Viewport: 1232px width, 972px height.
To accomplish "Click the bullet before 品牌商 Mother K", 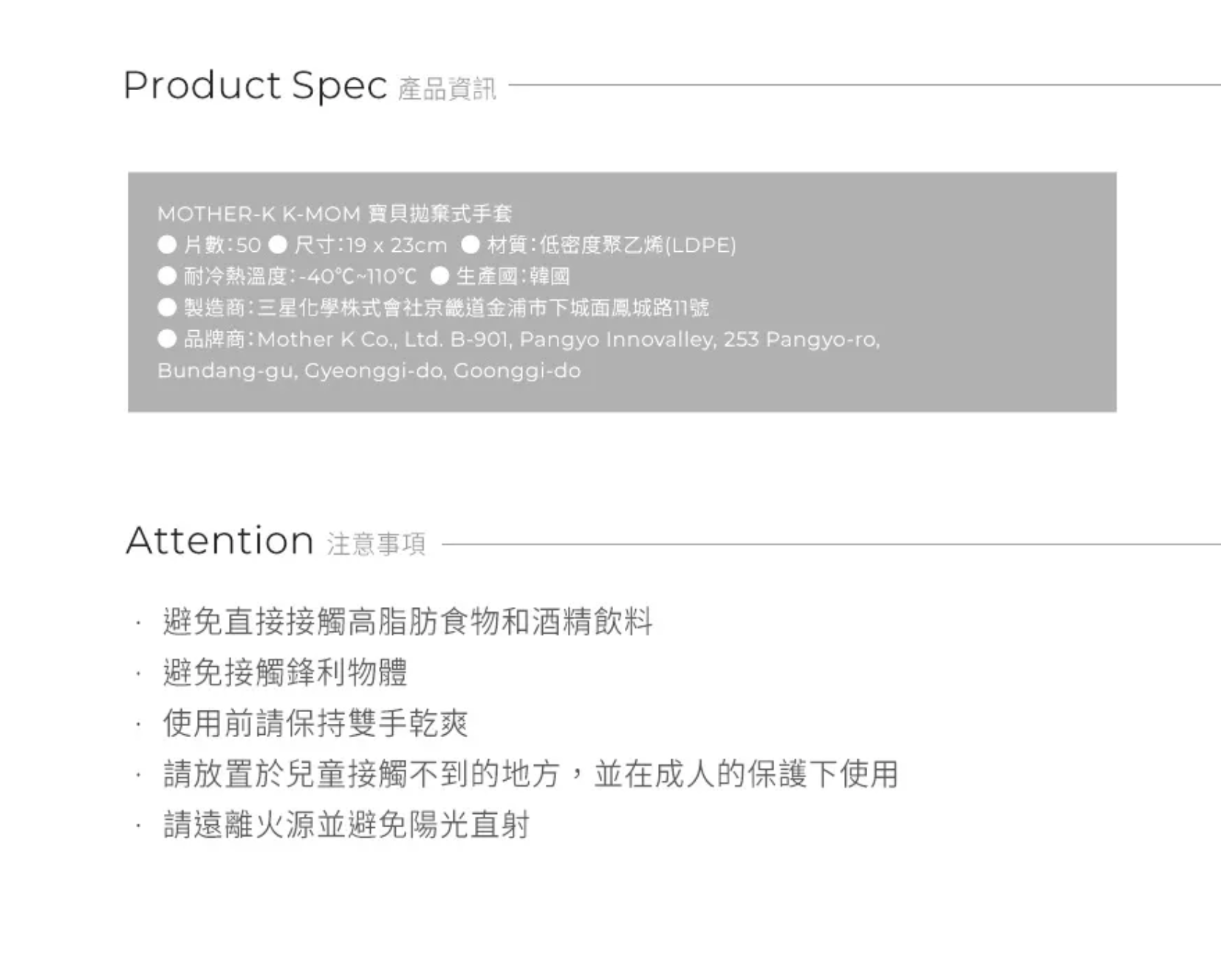I will [168, 339].
